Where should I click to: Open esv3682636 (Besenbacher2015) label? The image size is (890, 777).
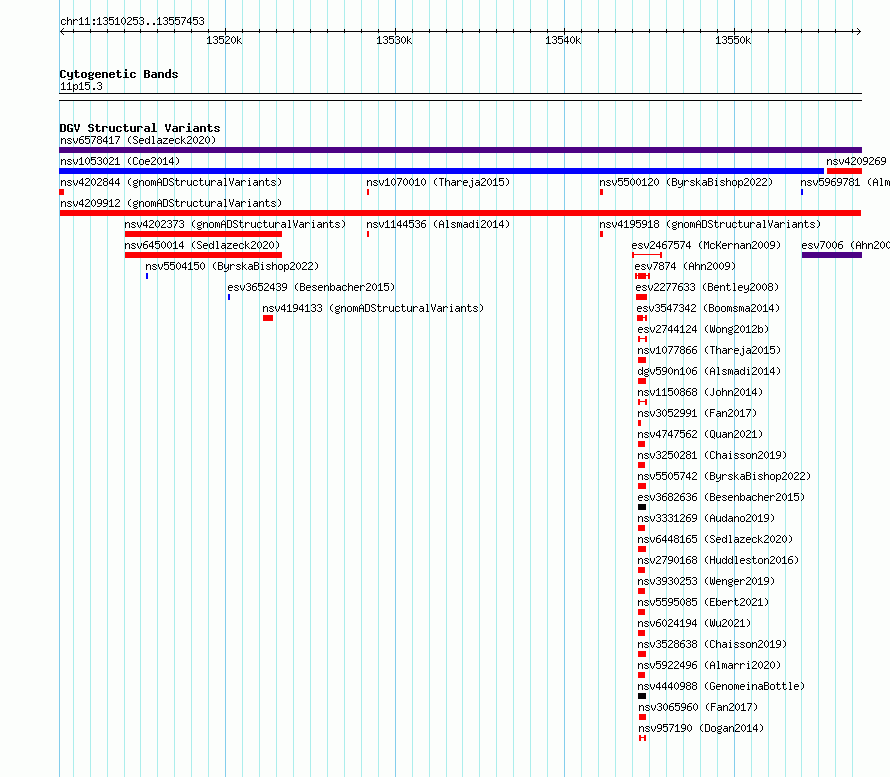tap(721, 497)
